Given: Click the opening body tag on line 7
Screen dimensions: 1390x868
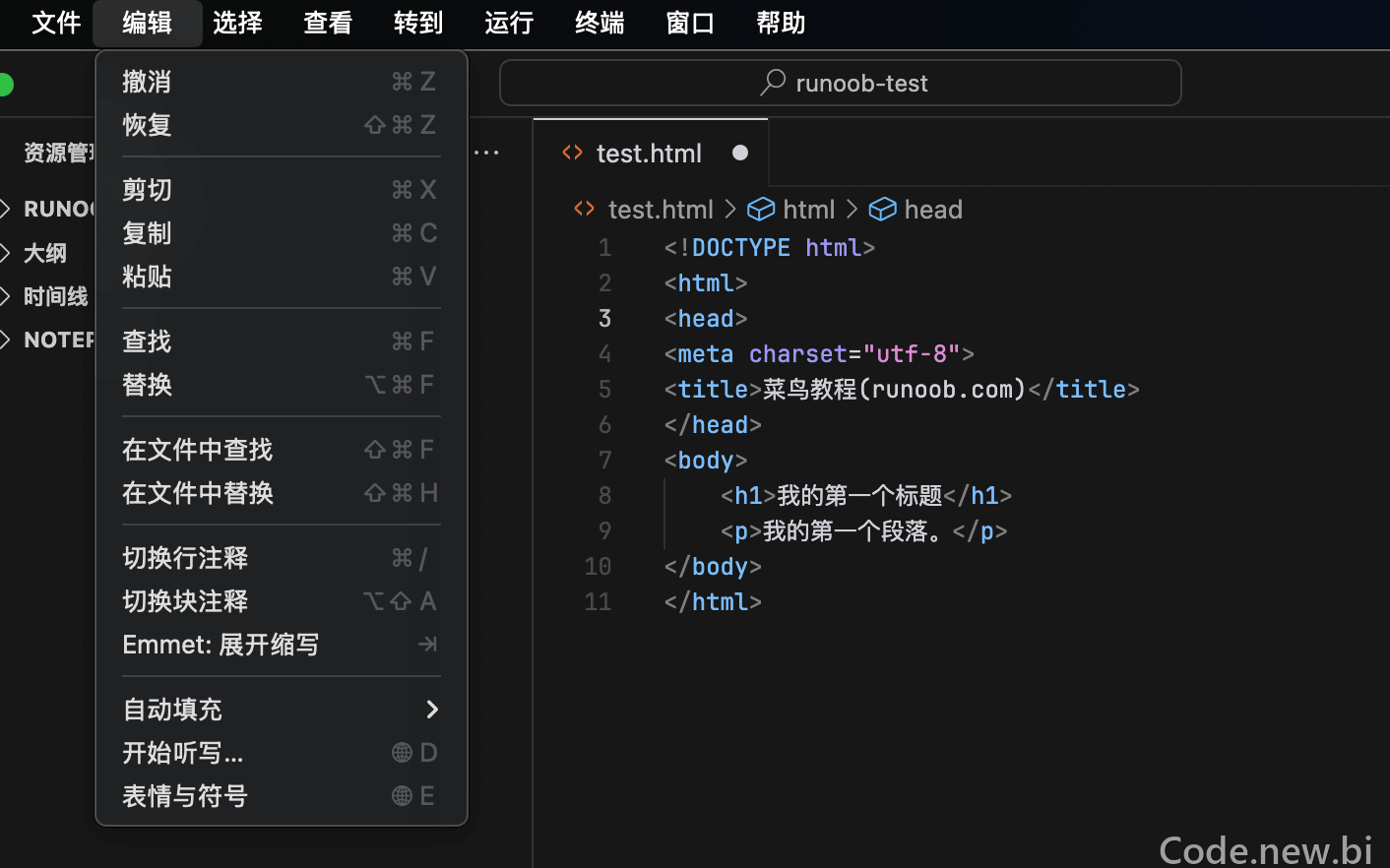Looking at the screenshot, I should (706, 461).
